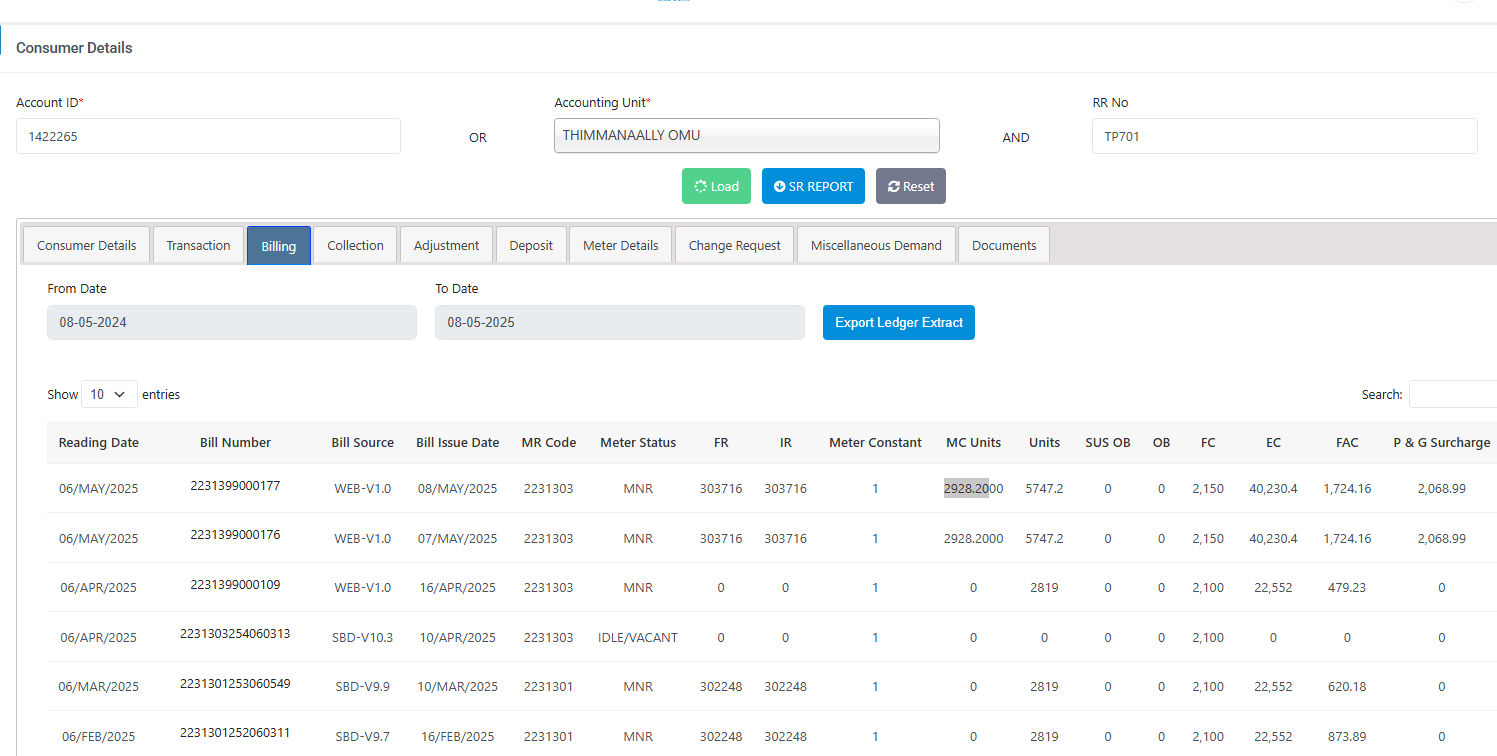
Task: Click bill number 2231303254060313
Action: 235,633
